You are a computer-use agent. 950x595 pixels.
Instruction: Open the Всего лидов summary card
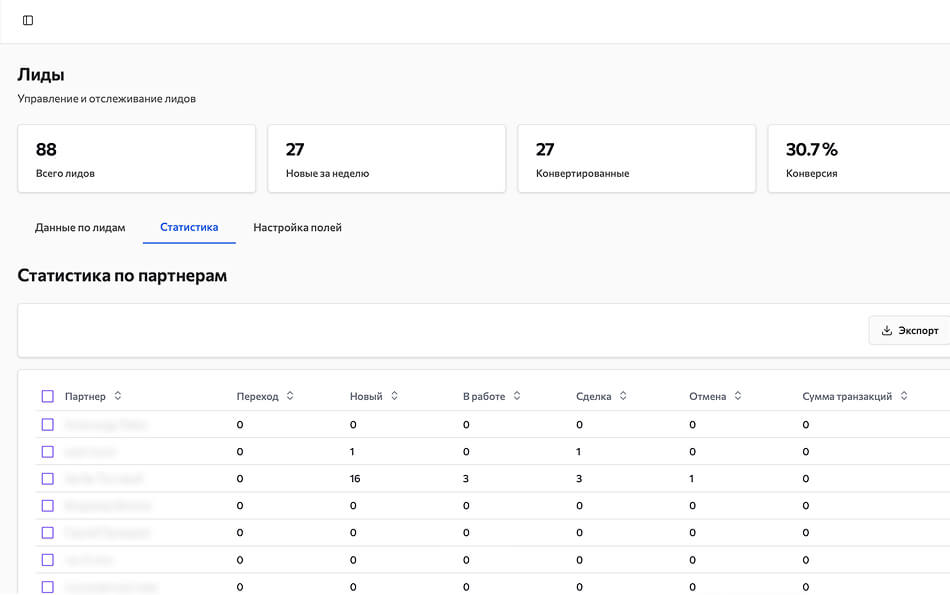pos(136,159)
